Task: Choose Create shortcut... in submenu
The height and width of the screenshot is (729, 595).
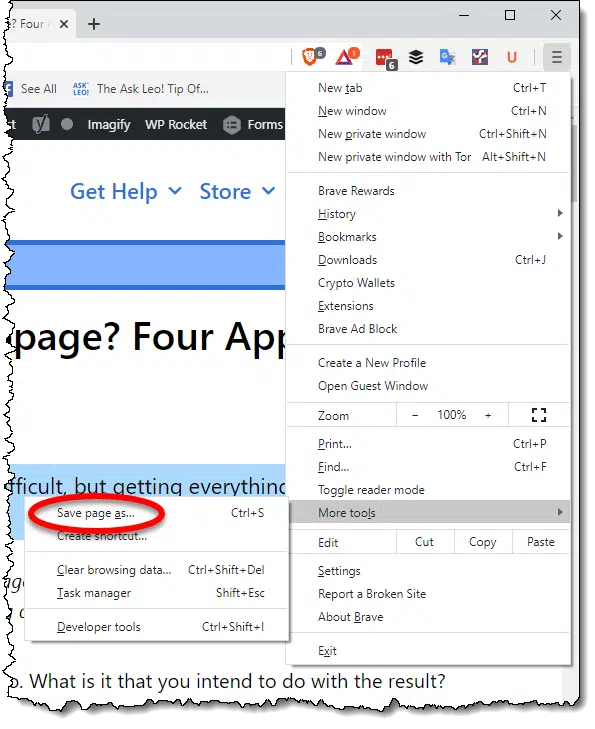Action: coord(157,536)
